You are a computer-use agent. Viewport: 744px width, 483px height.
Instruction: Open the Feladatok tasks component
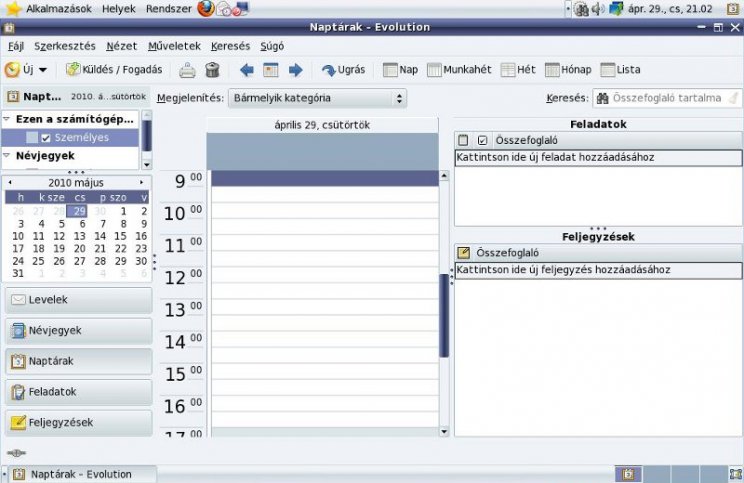(79, 392)
